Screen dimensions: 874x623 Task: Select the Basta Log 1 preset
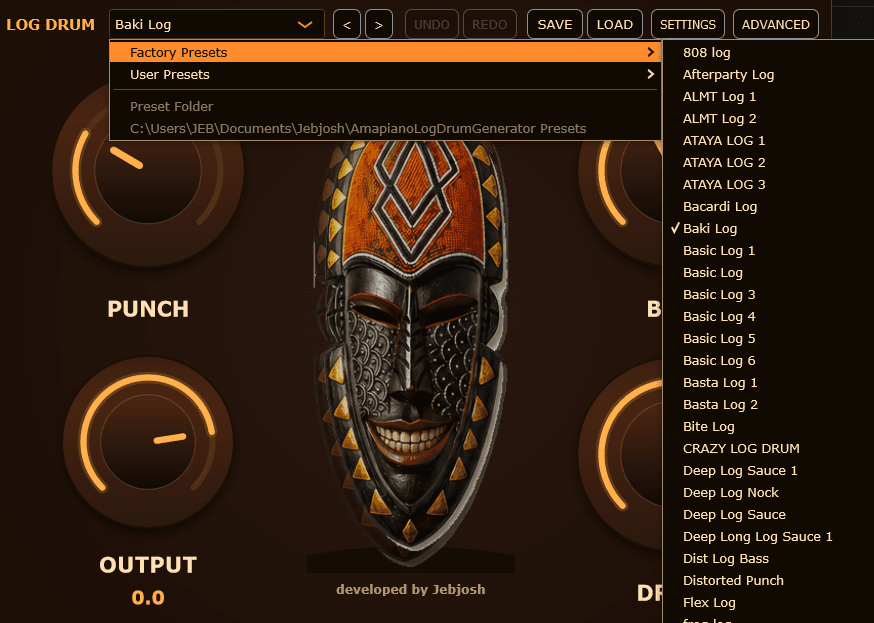769,383
